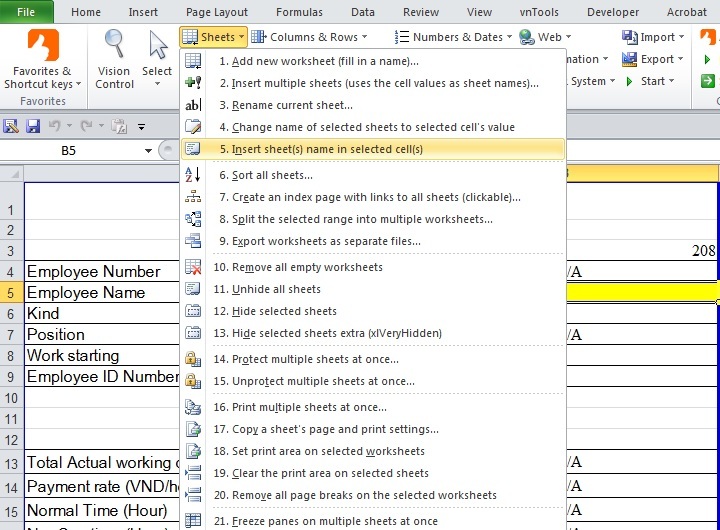
Task: Click the Save icon in quick access toolbar
Action: [x=33, y=126]
